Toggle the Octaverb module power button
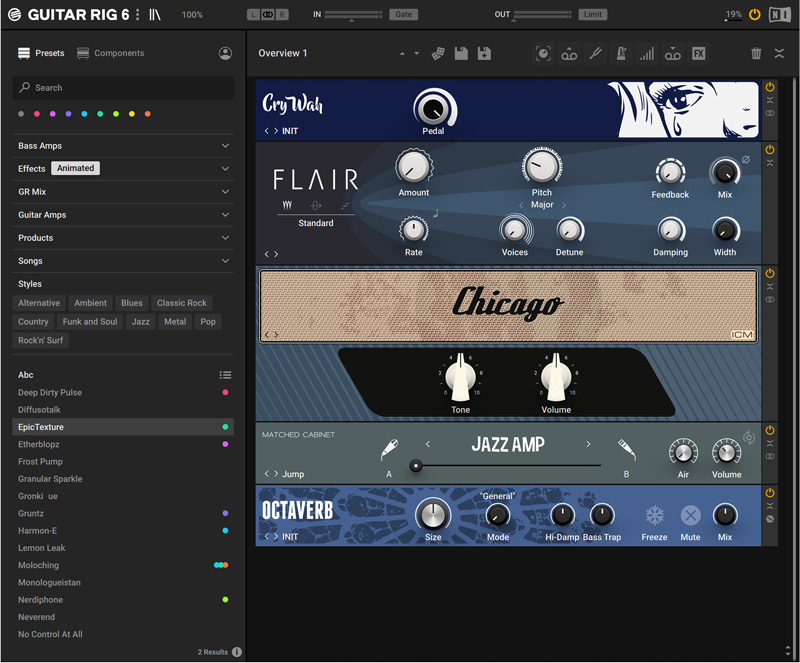This screenshot has width=800, height=663. pyautogui.click(x=770, y=493)
